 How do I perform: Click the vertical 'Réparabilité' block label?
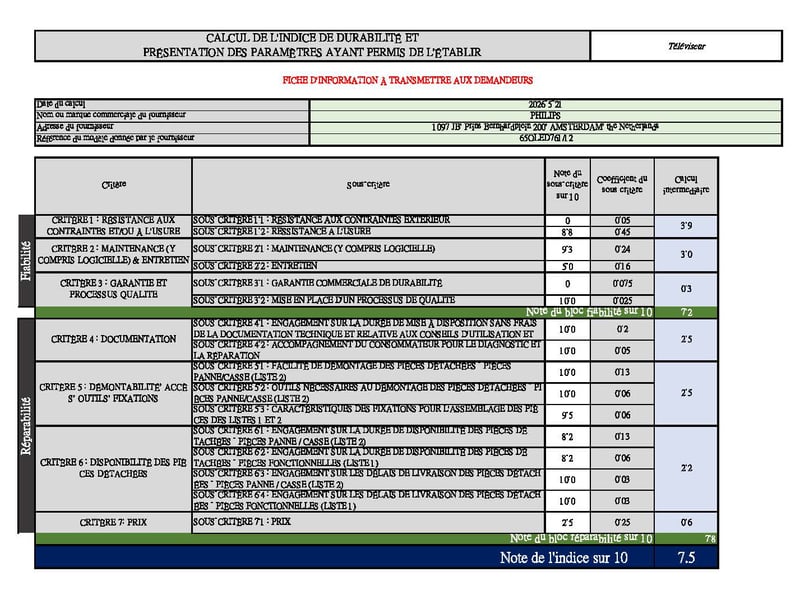(27, 426)
